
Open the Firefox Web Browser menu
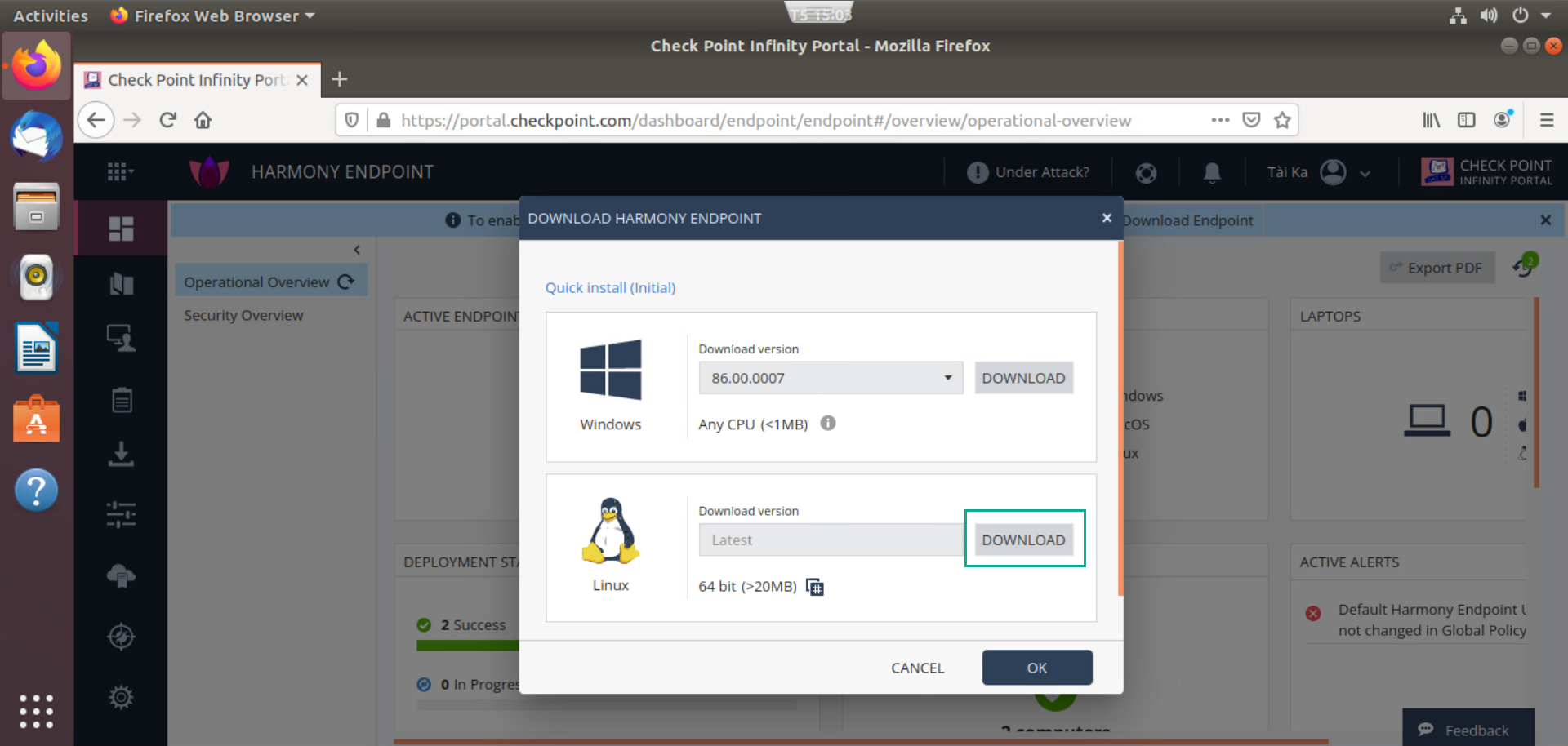(212, 15)
